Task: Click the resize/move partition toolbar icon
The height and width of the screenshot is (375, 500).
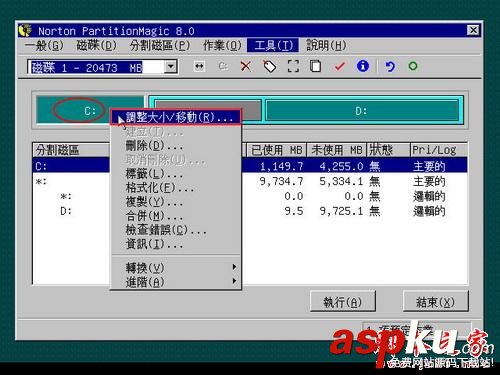Action: coord(199,66)
